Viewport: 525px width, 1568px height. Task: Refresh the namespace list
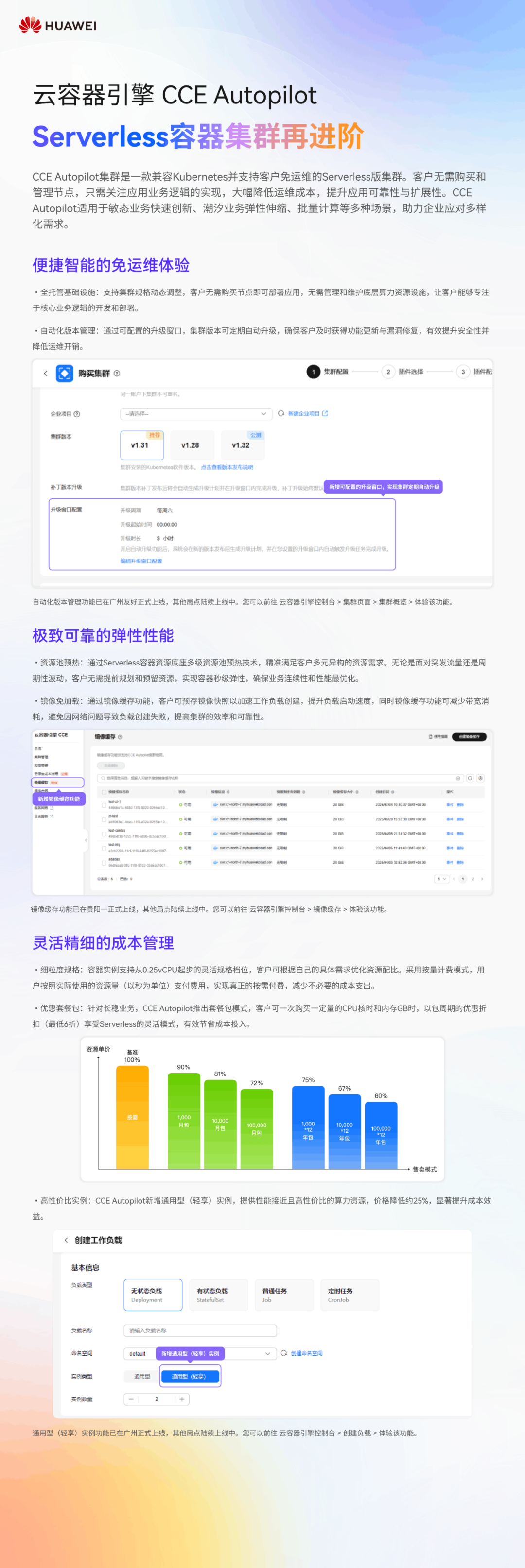click(x=284, y=1353)
